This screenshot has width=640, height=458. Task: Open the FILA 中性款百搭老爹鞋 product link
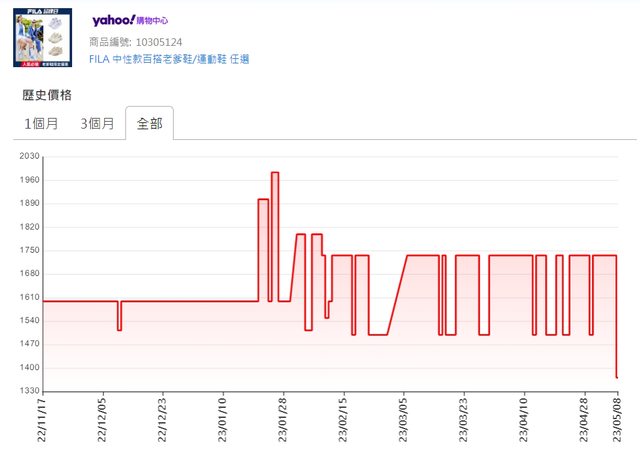pos(169,59)
